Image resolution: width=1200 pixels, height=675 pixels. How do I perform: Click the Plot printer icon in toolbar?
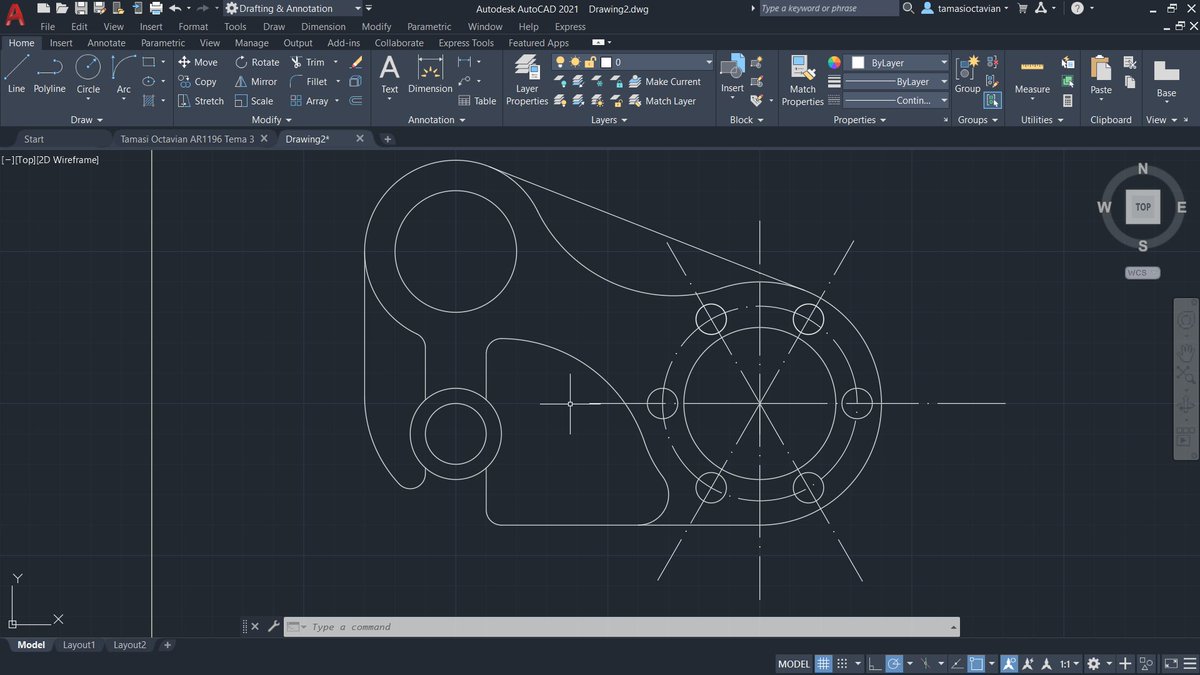click(156, 8)
